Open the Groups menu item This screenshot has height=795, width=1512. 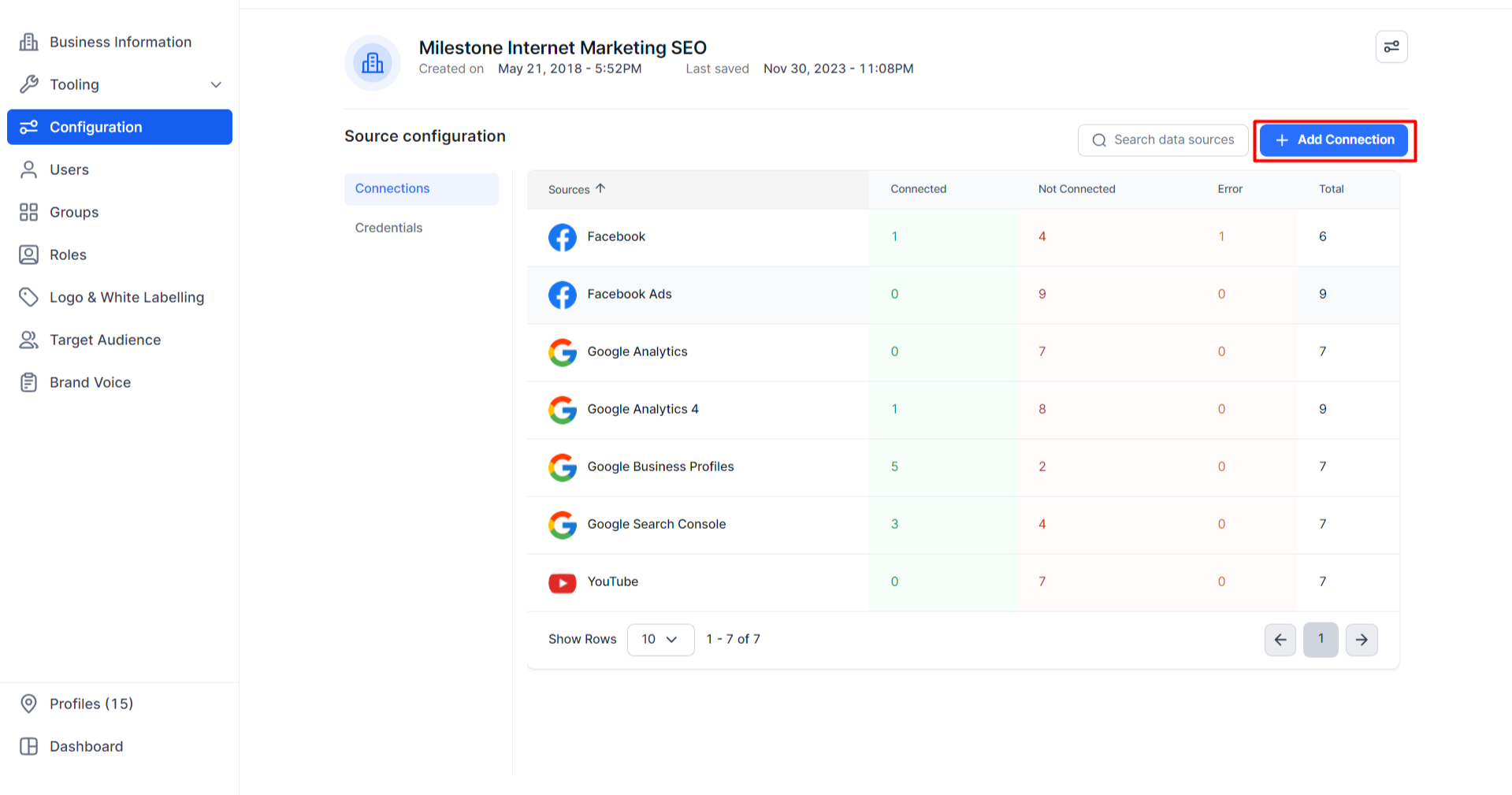120,212
